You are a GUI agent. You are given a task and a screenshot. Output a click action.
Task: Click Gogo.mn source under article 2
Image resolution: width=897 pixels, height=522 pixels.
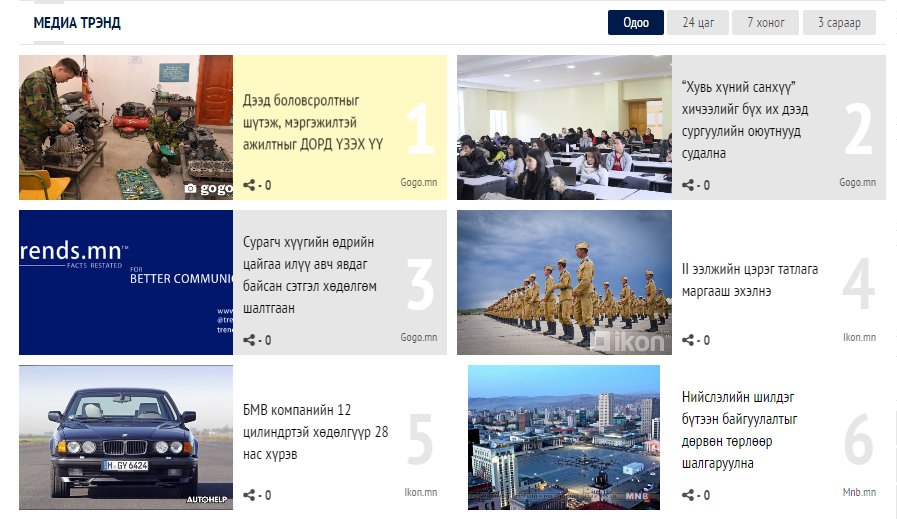click(x=857, y=183)
